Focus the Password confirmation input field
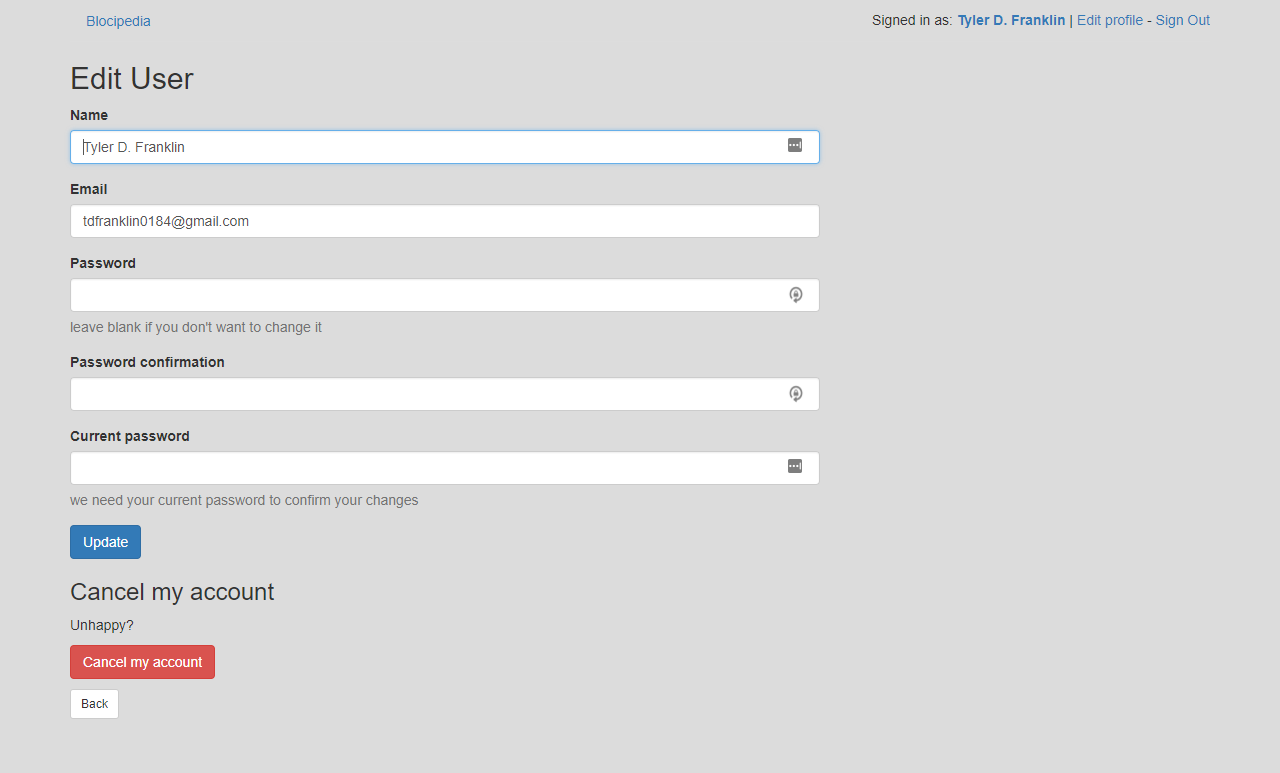1280x773 pixels. point(445,394)
